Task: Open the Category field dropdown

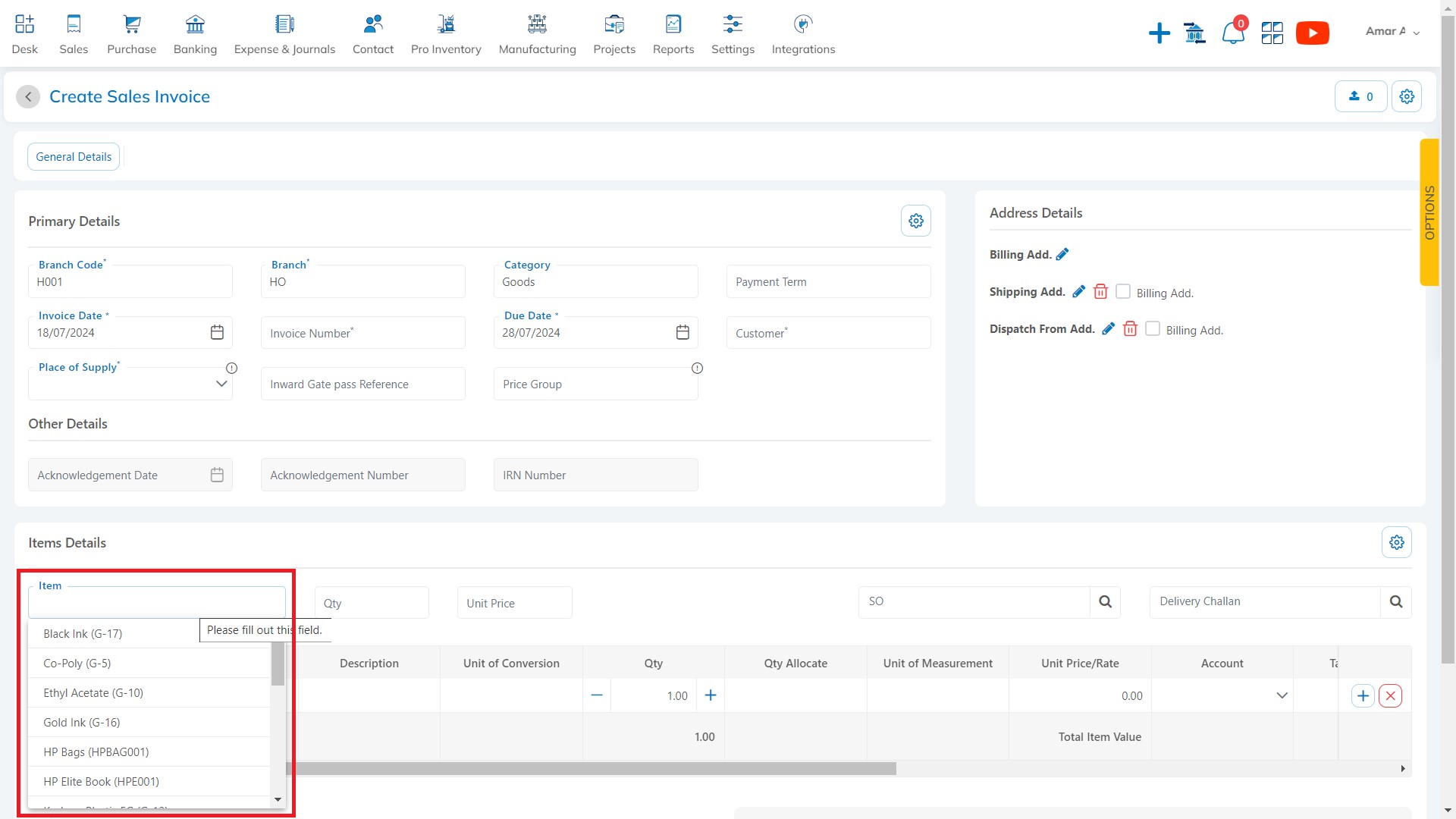Action: (x=596, y=281)
